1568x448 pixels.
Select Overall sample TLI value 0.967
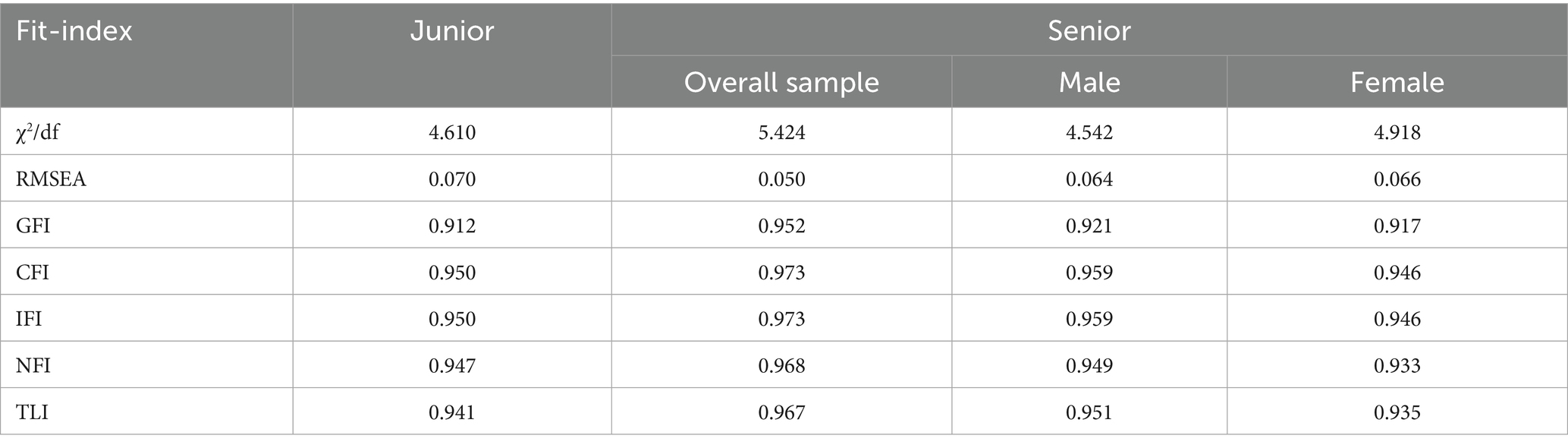click(x=781, y=412)
